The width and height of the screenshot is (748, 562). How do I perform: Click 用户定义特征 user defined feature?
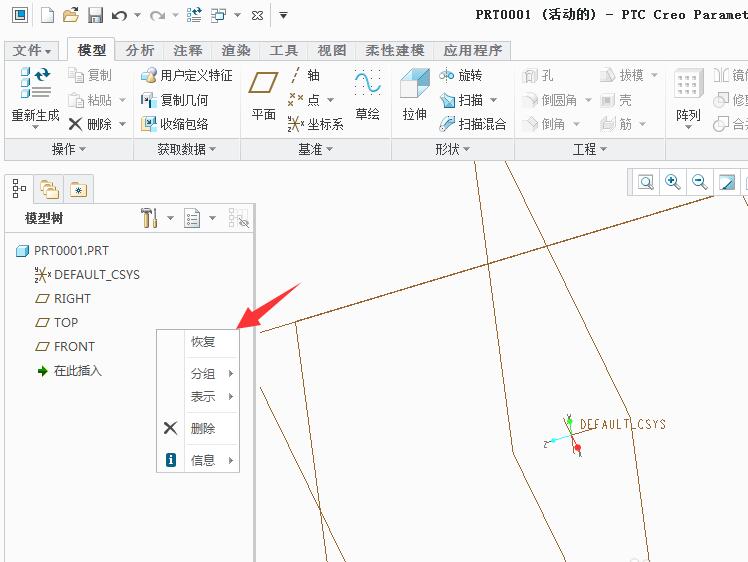(x=187, y=75)
